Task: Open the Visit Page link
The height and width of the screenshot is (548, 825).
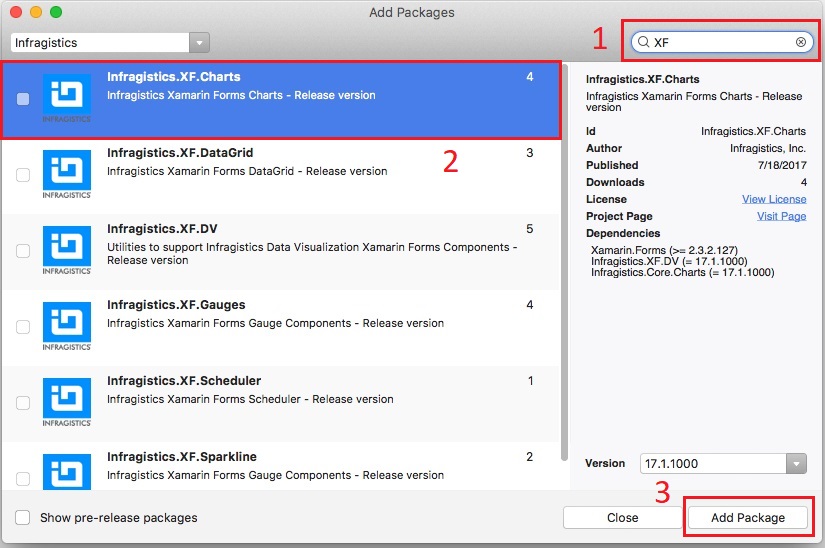Action: click(781, 216)
